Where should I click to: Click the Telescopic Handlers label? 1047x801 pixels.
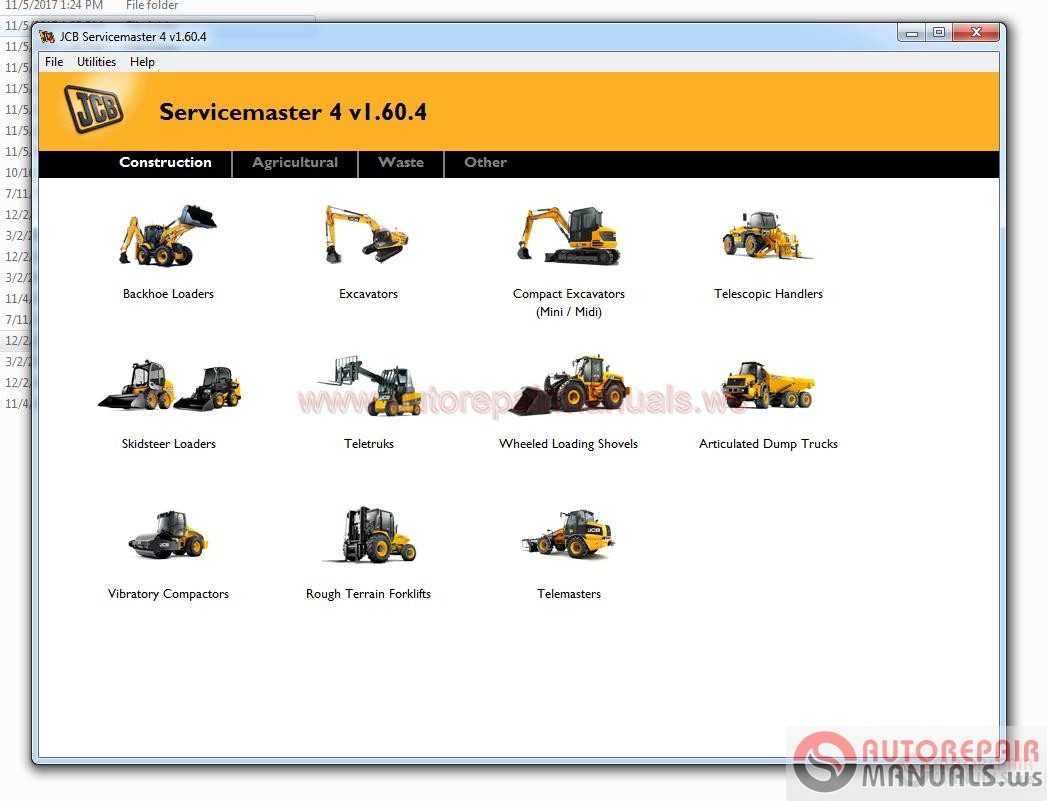[768, 294]
